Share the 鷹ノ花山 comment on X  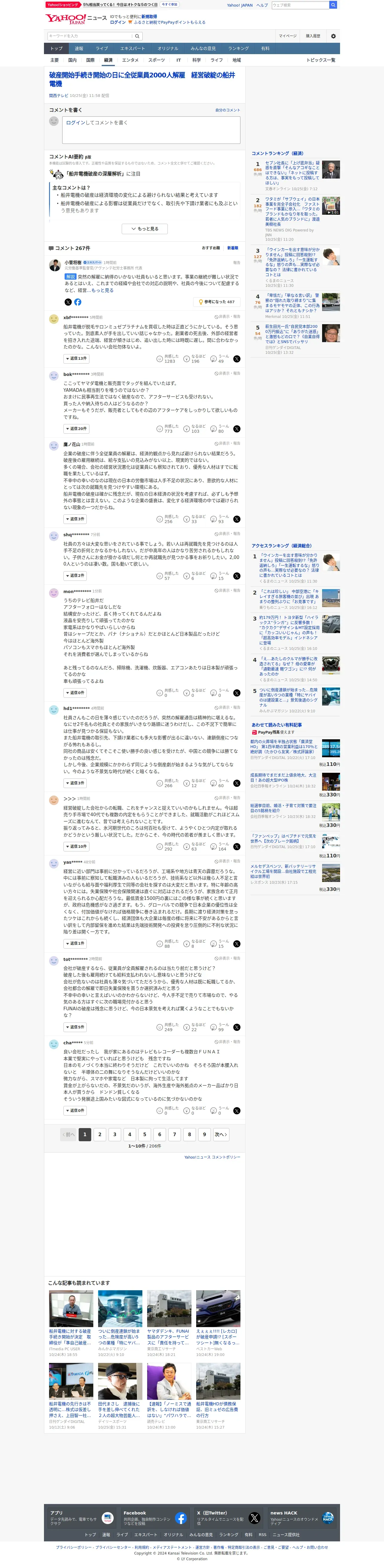(x=237, y=519)
